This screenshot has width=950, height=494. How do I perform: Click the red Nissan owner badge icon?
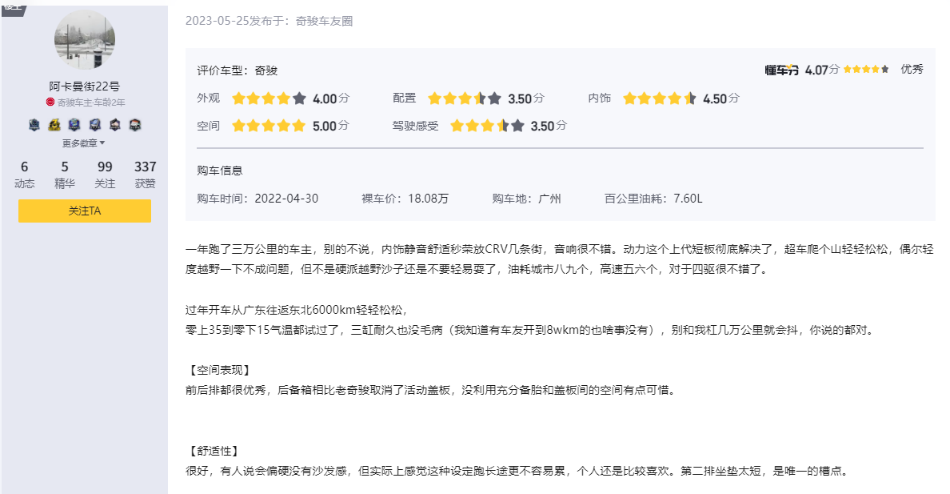click(x=50, y=102)
